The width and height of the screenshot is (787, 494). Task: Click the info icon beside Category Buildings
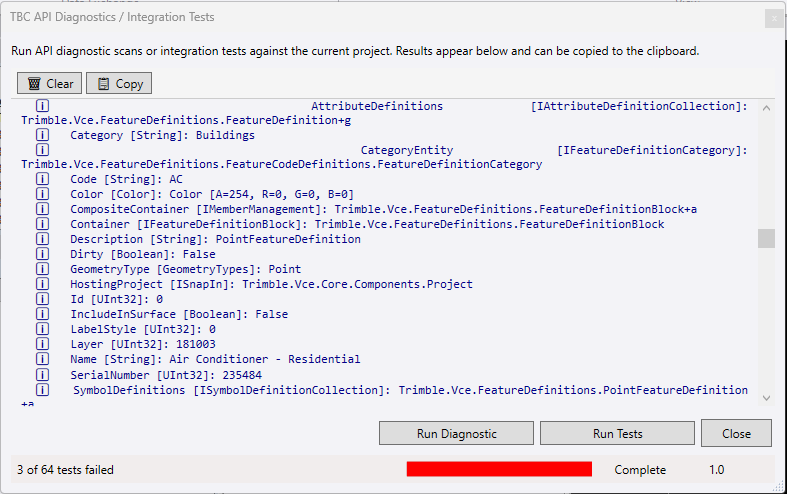click(x=43, y=134)
